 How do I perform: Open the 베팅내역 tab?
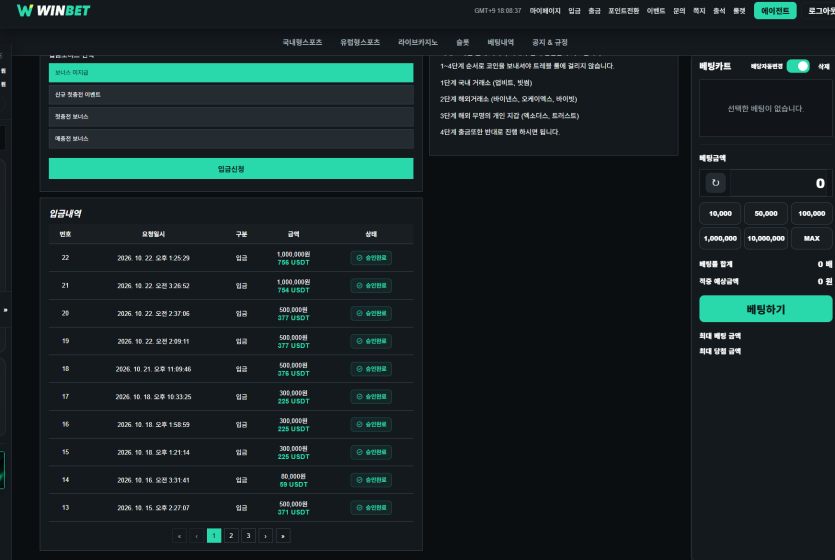pos(501,42)
